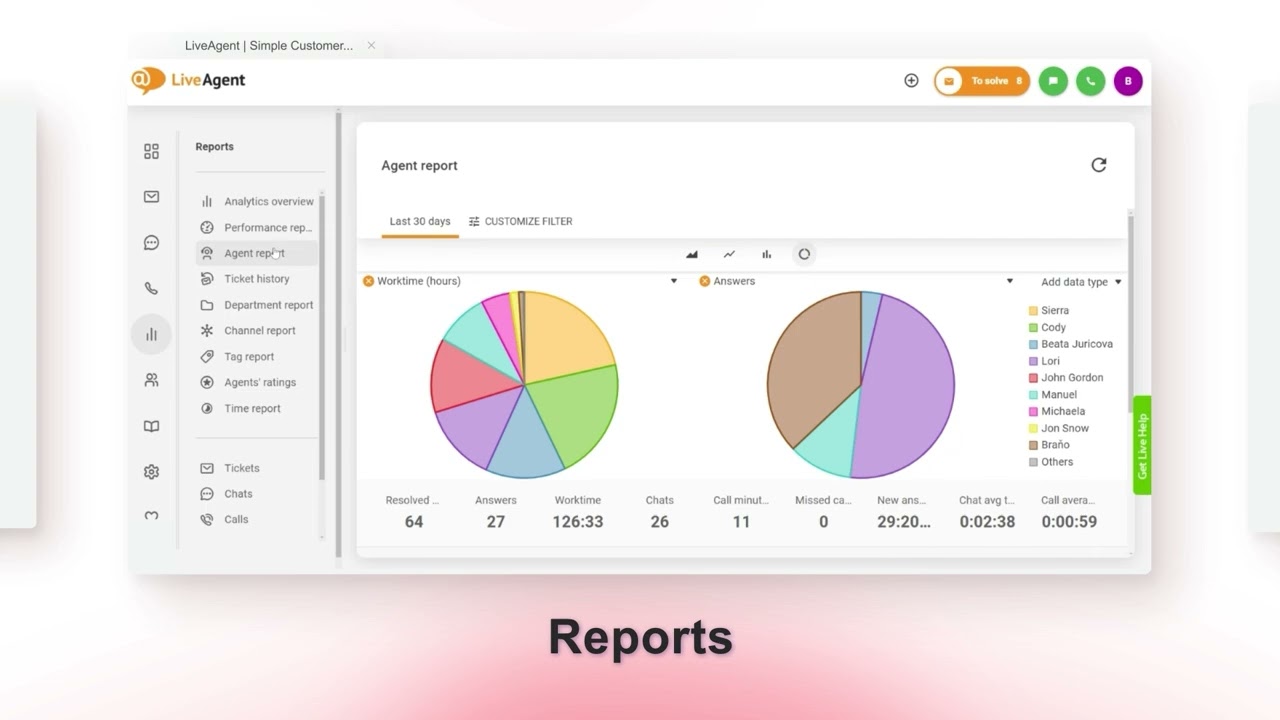Open the chat bubble icon in sidebar

(x=151, y=243)
